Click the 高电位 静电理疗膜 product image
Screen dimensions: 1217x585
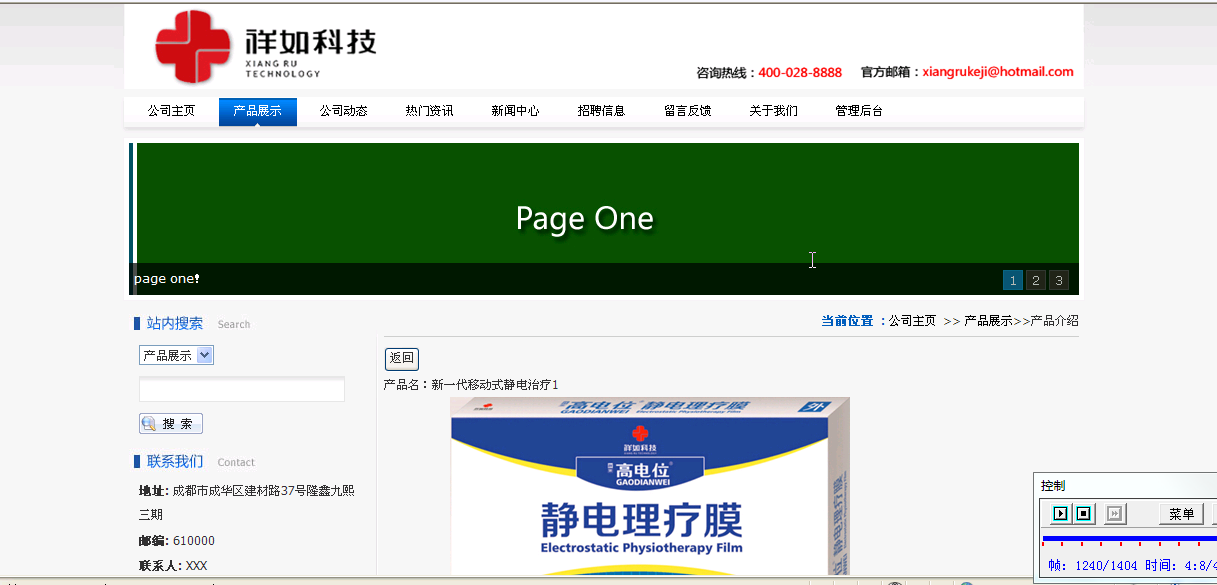pyautogui.click(x=650, y=486)
